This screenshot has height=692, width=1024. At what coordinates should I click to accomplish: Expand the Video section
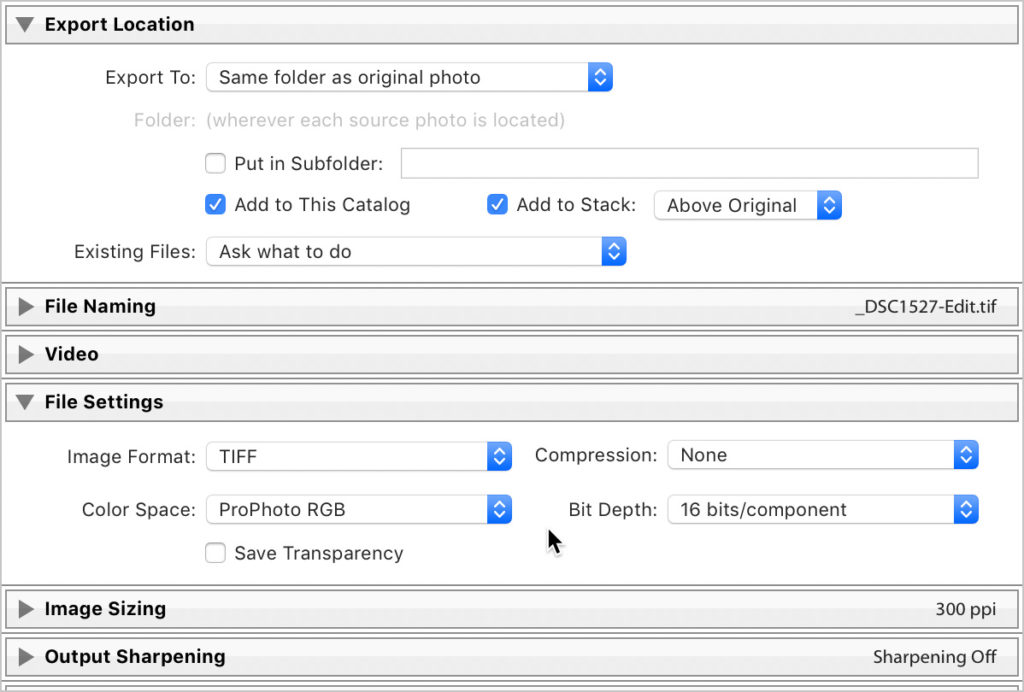tap(26, 354)
